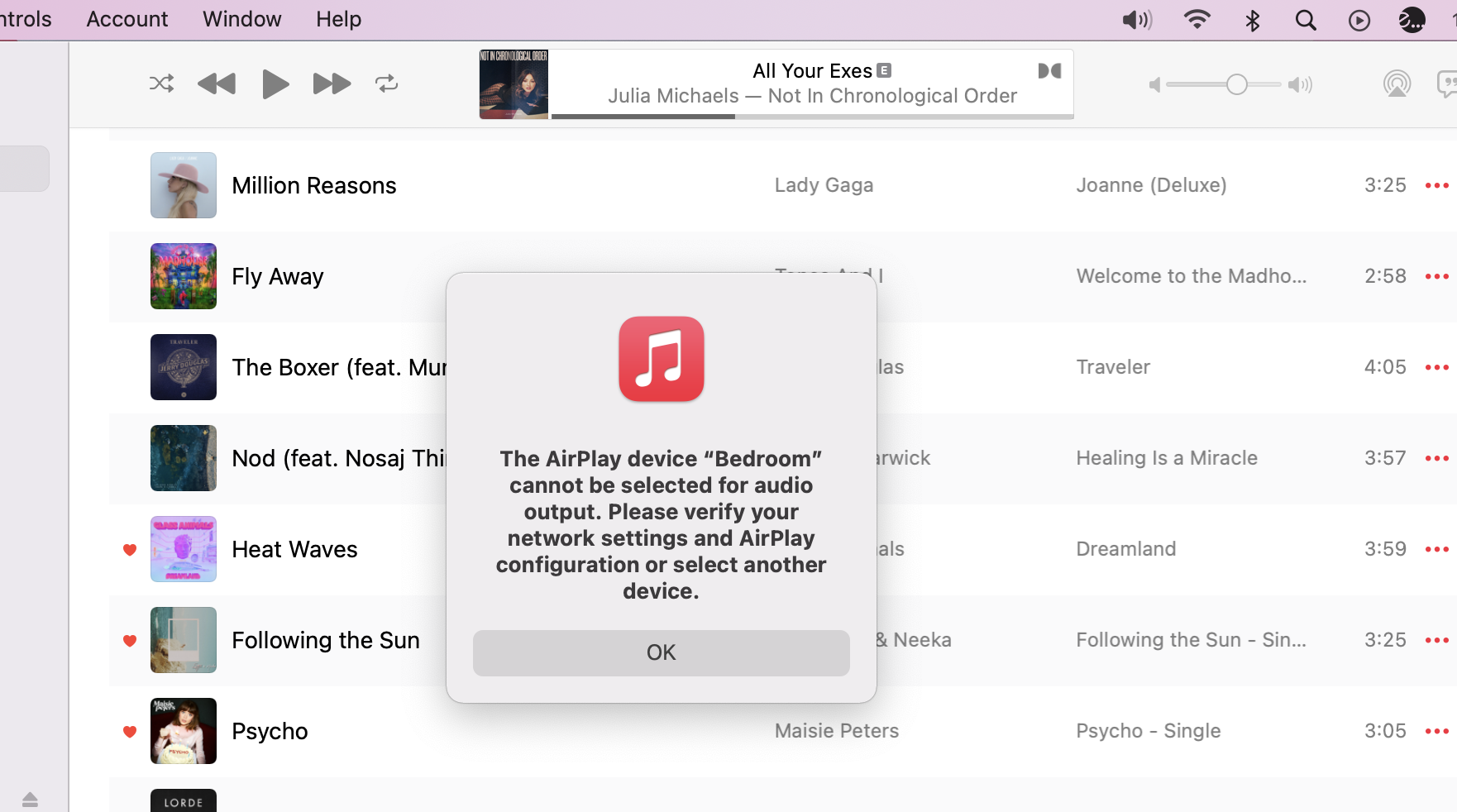This screenshot has width=1457, height=812.
Task: Click Maisie Peters artist name
Action: 837,731
